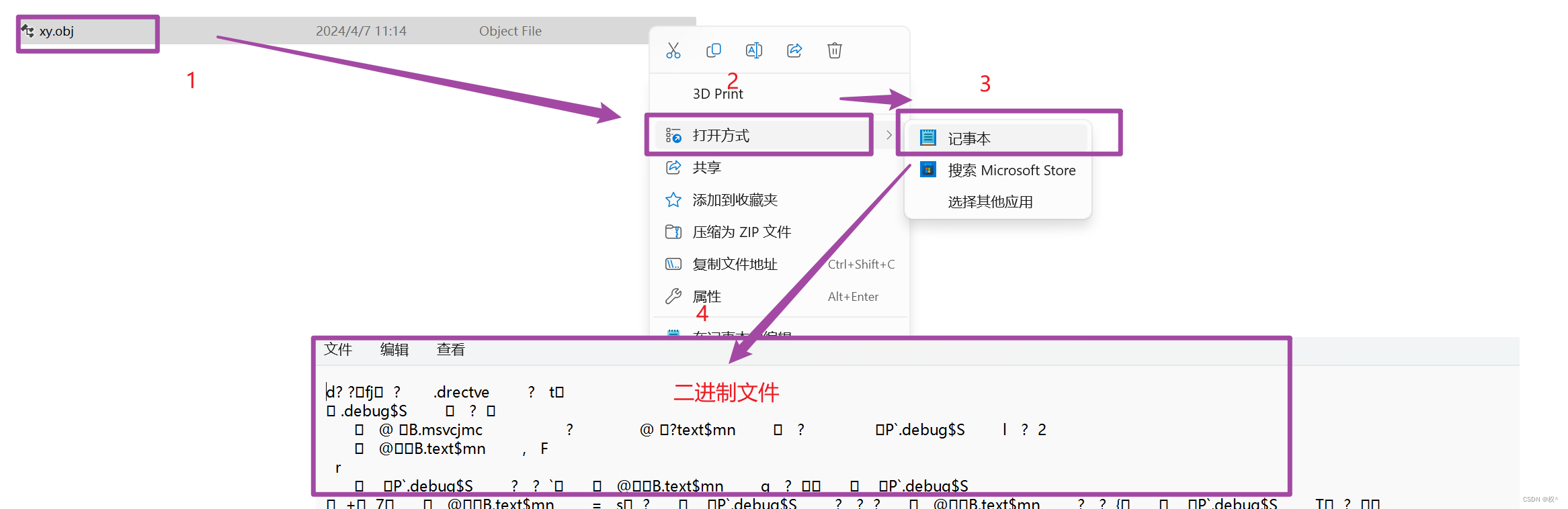Open the 编辑 menu in Notepad

(395, 349)
